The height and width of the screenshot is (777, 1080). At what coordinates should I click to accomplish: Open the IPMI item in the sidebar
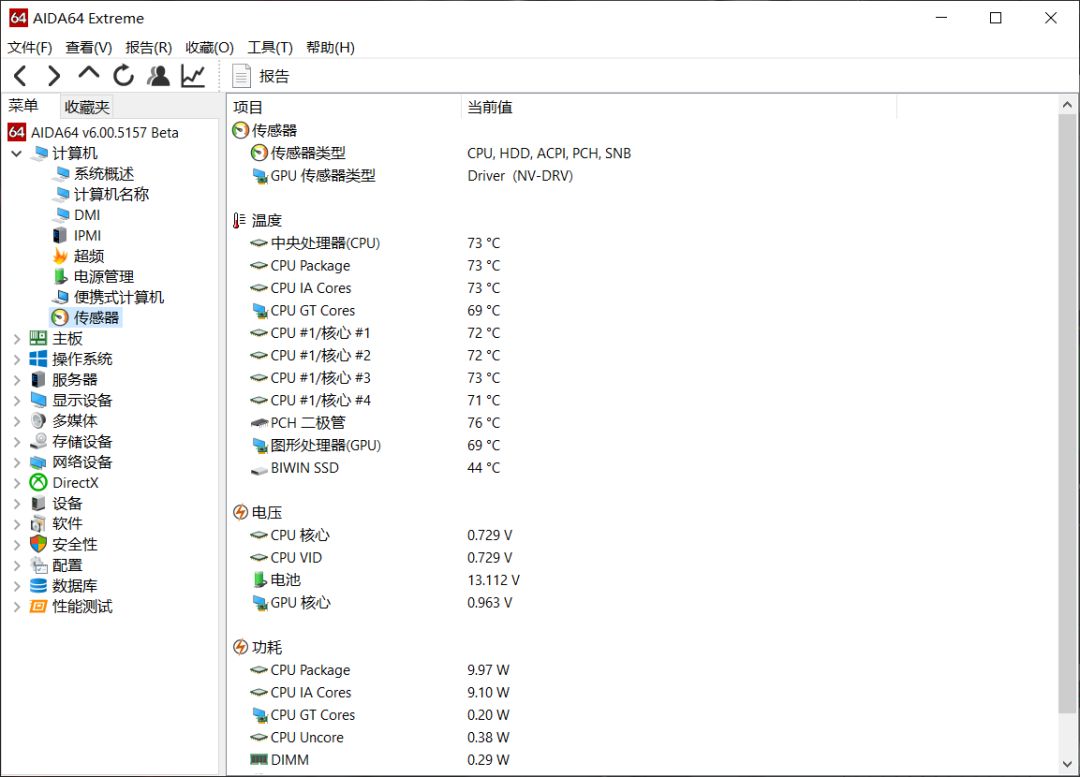point(85,235)
